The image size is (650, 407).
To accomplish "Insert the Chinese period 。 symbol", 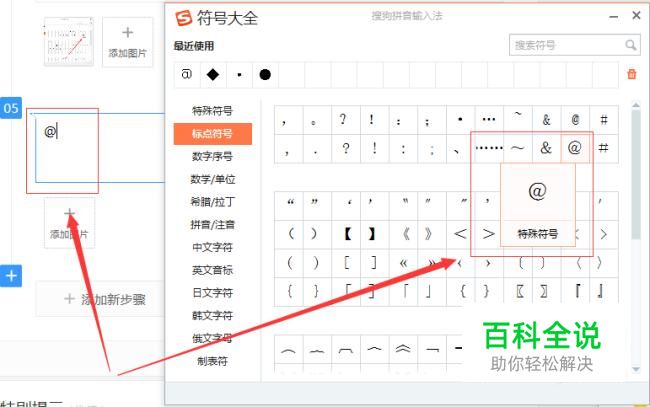I will (317, 120).
